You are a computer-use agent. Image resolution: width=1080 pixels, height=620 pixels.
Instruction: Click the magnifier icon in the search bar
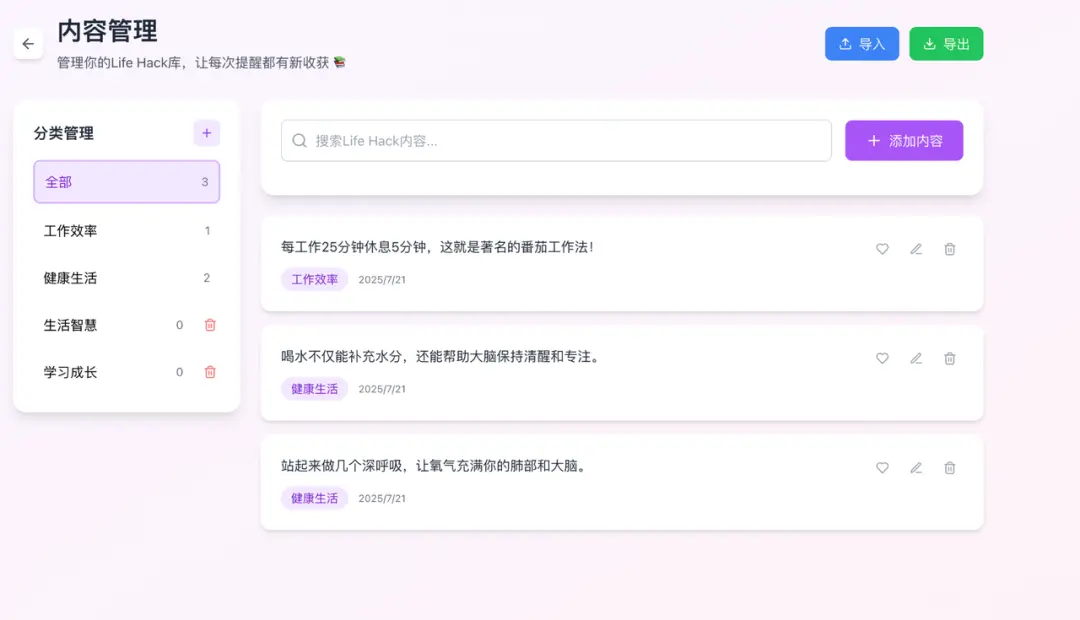point(299,140)
